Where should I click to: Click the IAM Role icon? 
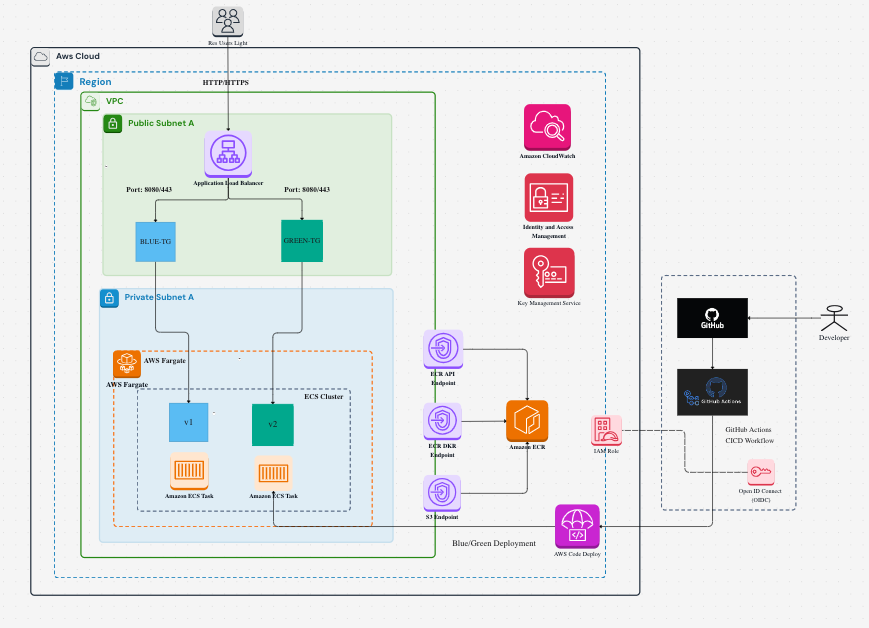click(x=606, y=431)
